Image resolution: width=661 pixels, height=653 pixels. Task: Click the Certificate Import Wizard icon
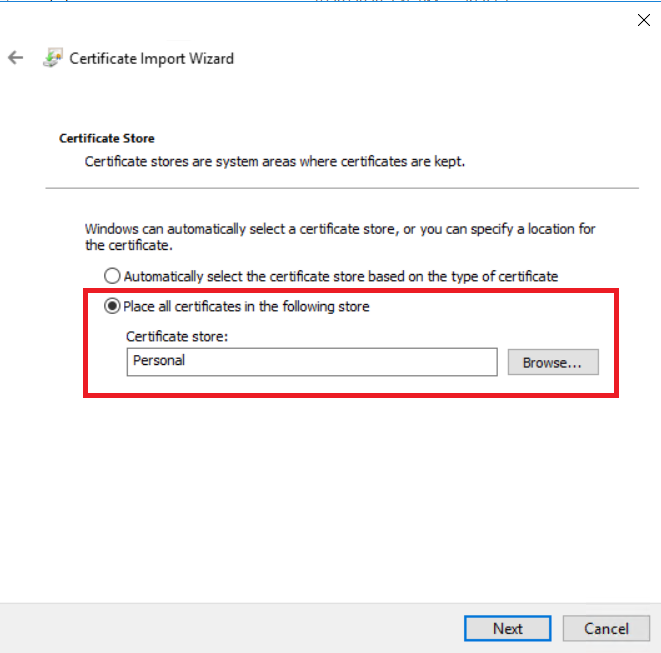pos(53,58)
